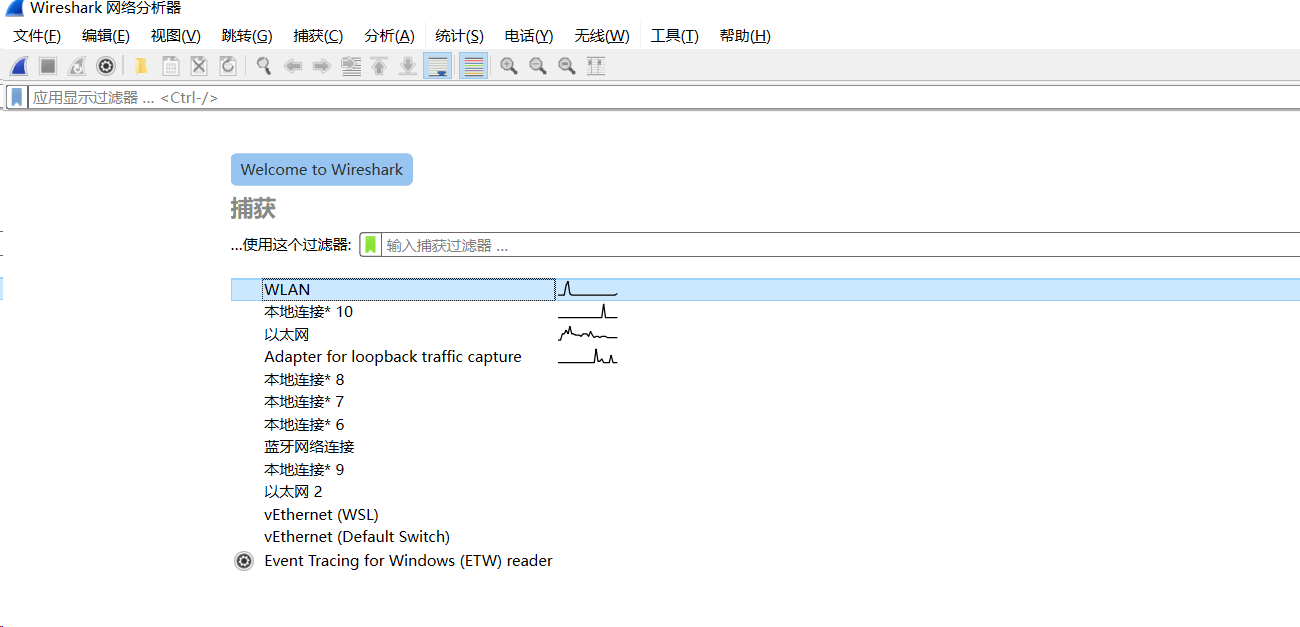This screenshot has height=627, width=1300.
Task: Click the 捕获 section heading
Action: pos(253,208)
